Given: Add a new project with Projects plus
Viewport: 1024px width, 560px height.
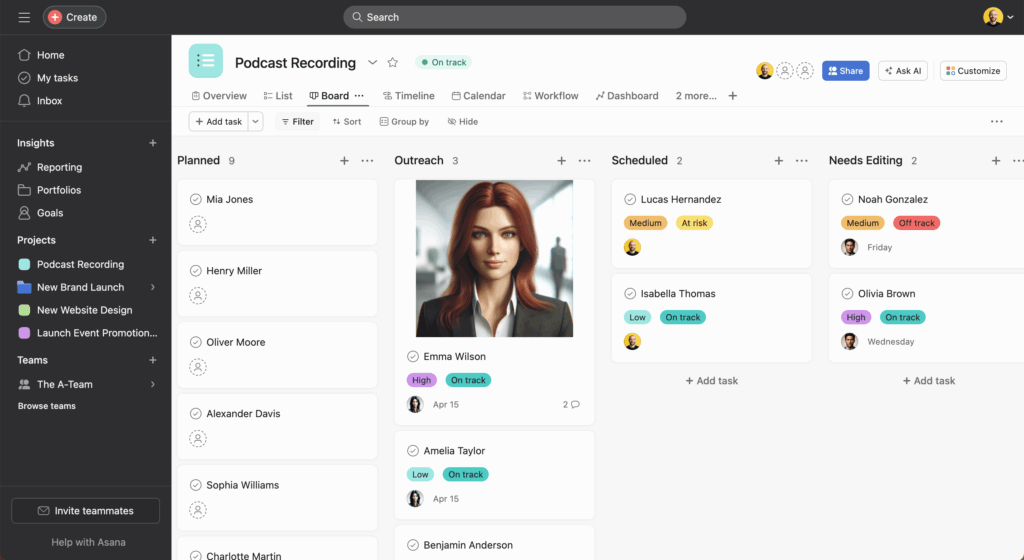Looking at the screenshot, I should (x=153, y=240).
